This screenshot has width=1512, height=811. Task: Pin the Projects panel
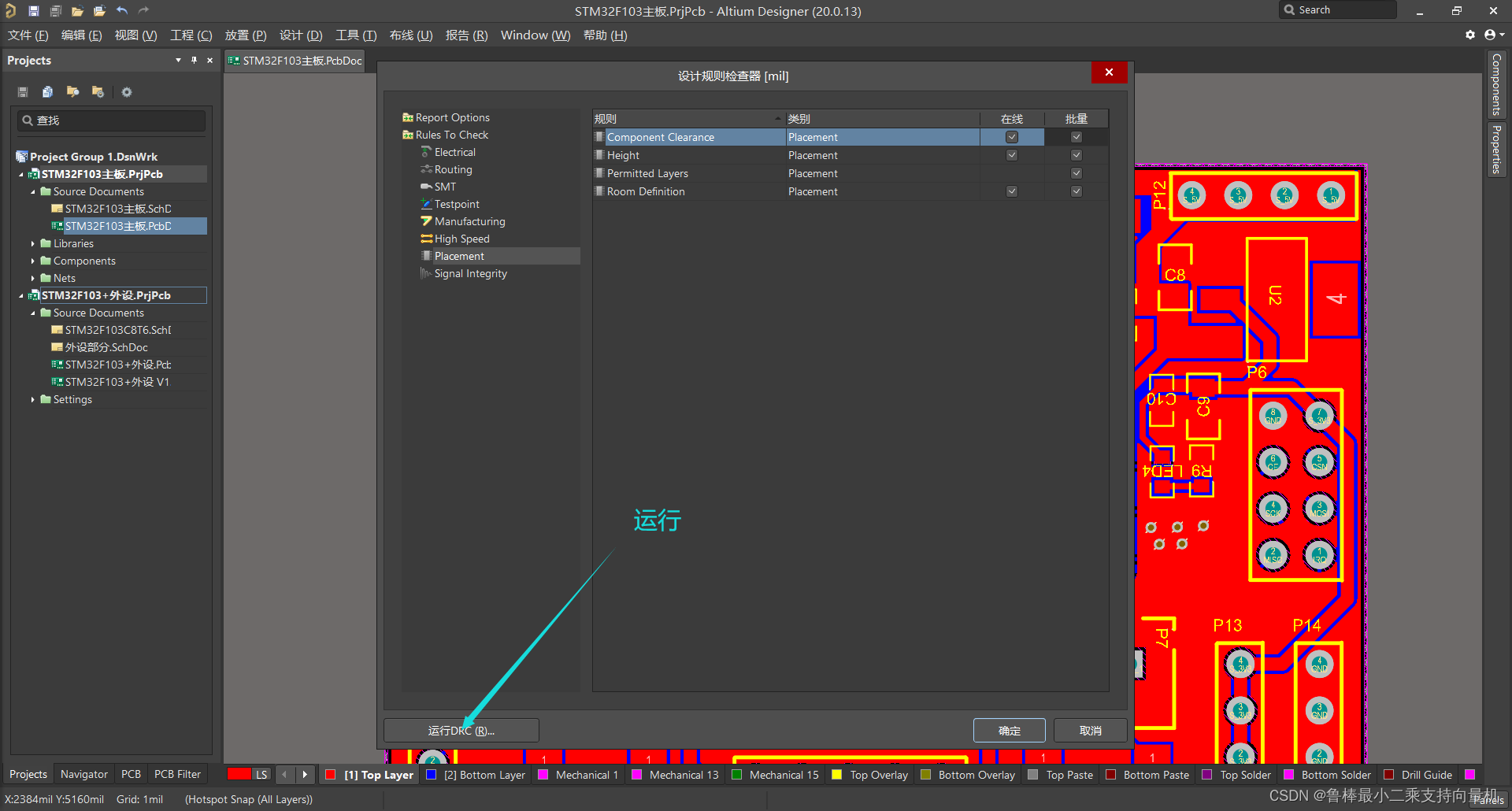pyautogui.click(x=194, y=60)
